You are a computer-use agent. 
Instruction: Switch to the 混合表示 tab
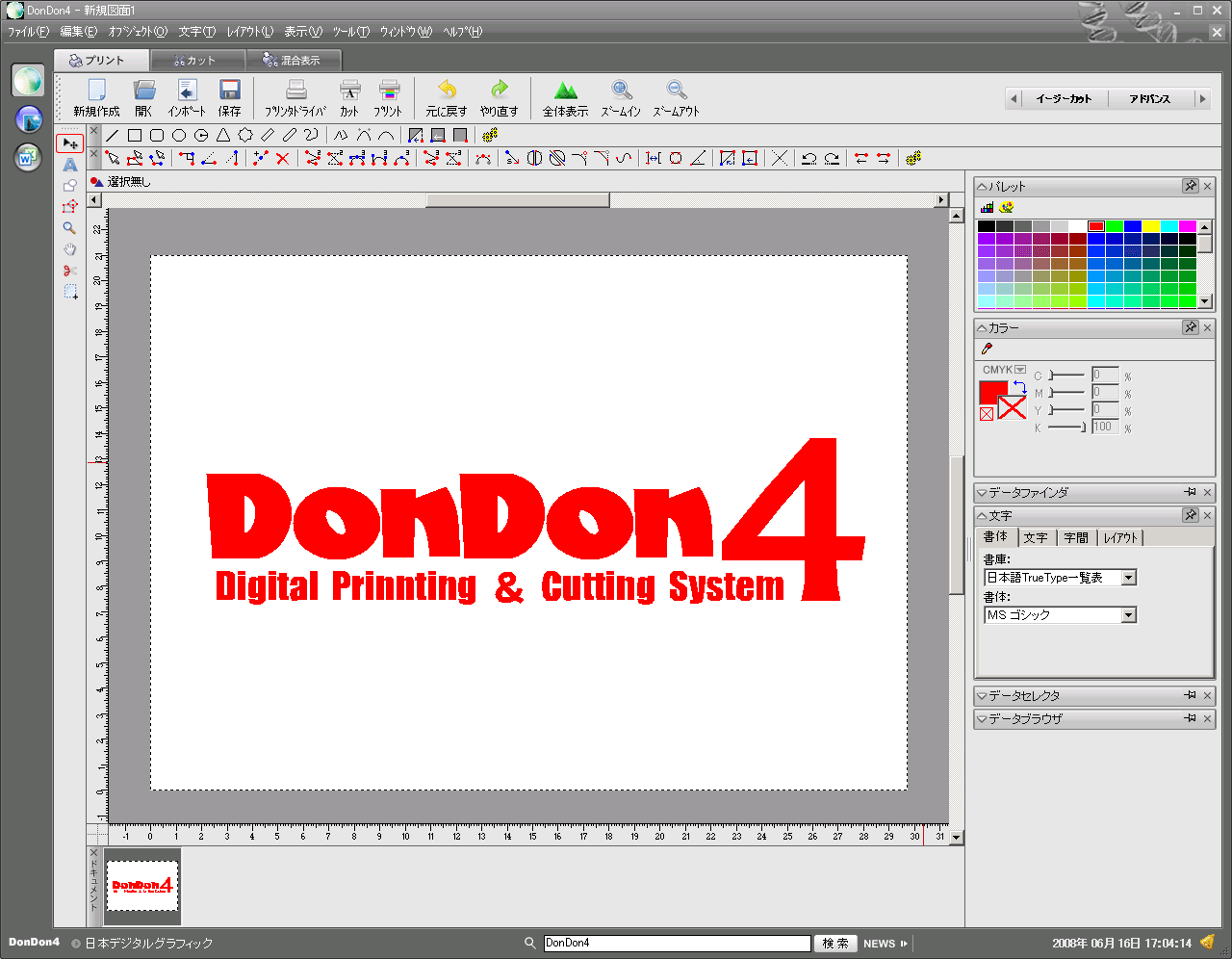click(293, 60)
